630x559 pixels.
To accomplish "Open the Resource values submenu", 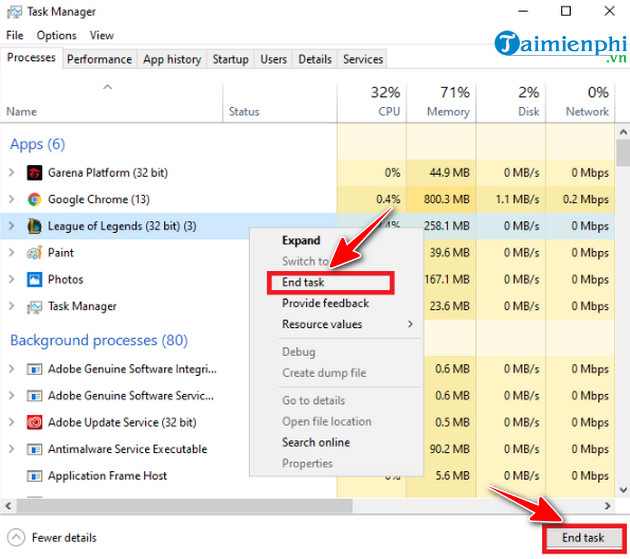I will tap(336, 324).
